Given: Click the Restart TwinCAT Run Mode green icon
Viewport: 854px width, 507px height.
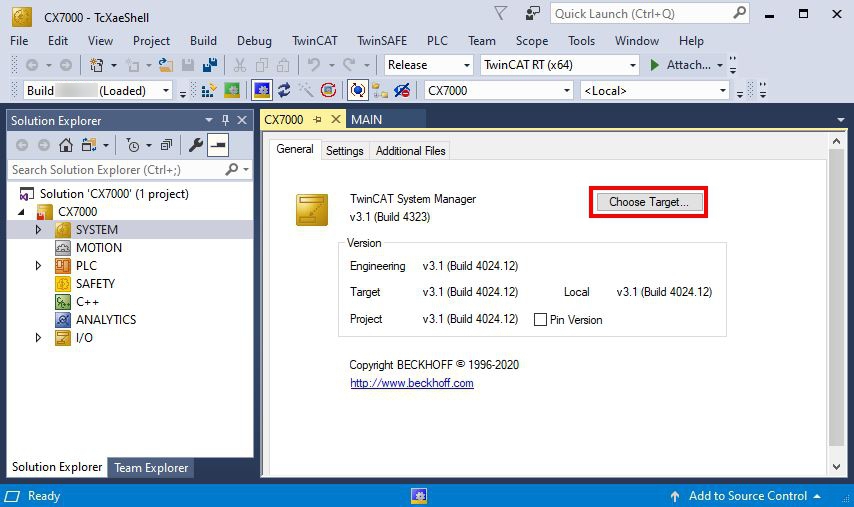Looking at the screenshot, I should click(232, 90).
